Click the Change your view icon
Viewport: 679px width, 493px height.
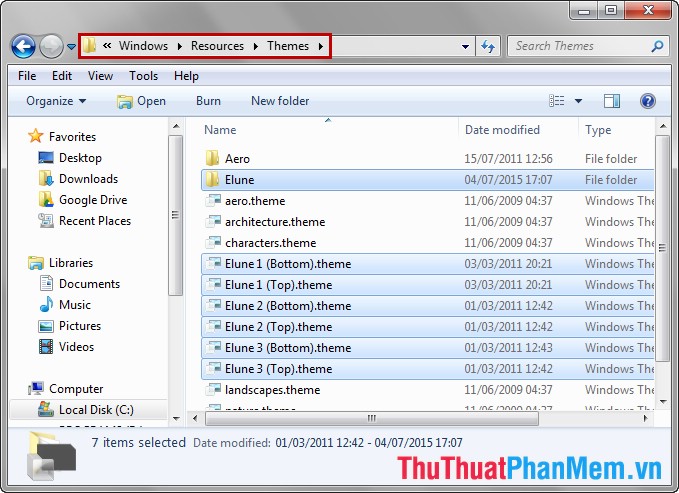pyautogui.click(x=556, y=101)
